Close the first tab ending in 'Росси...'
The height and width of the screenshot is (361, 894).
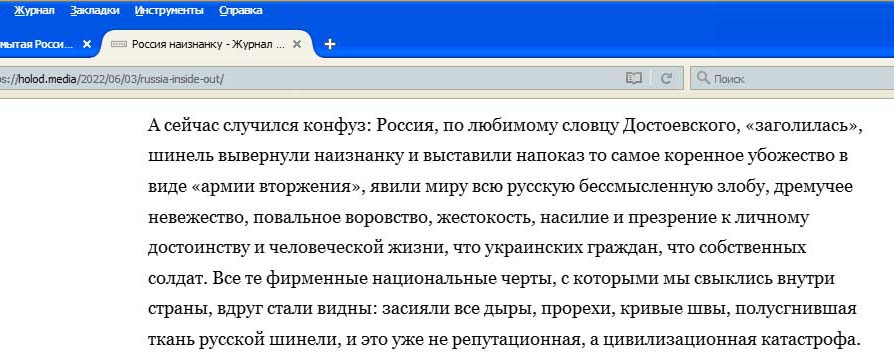[x=87, y=44]
